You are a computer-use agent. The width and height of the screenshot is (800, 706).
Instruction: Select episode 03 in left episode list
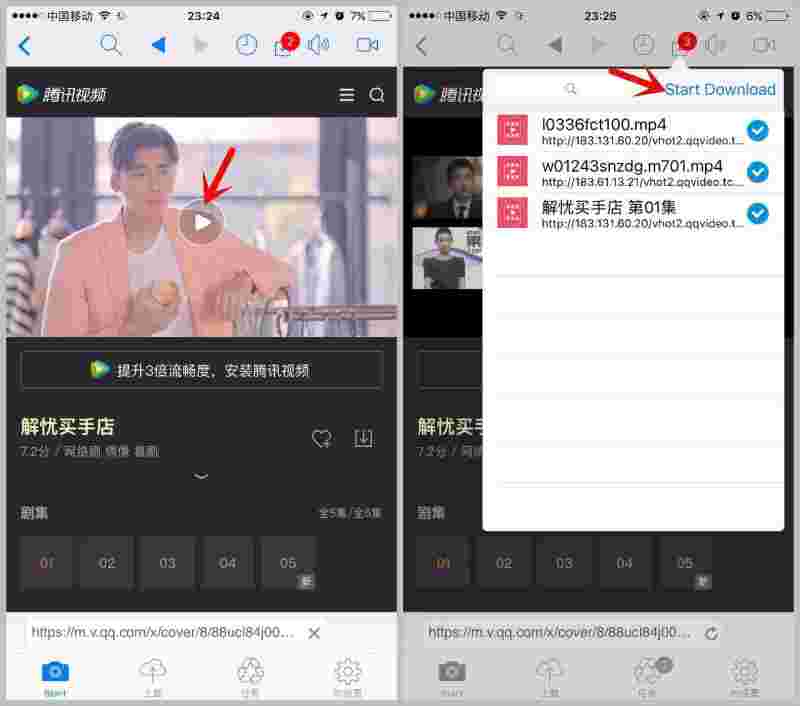pyautogui.click(x=167, y=563)
